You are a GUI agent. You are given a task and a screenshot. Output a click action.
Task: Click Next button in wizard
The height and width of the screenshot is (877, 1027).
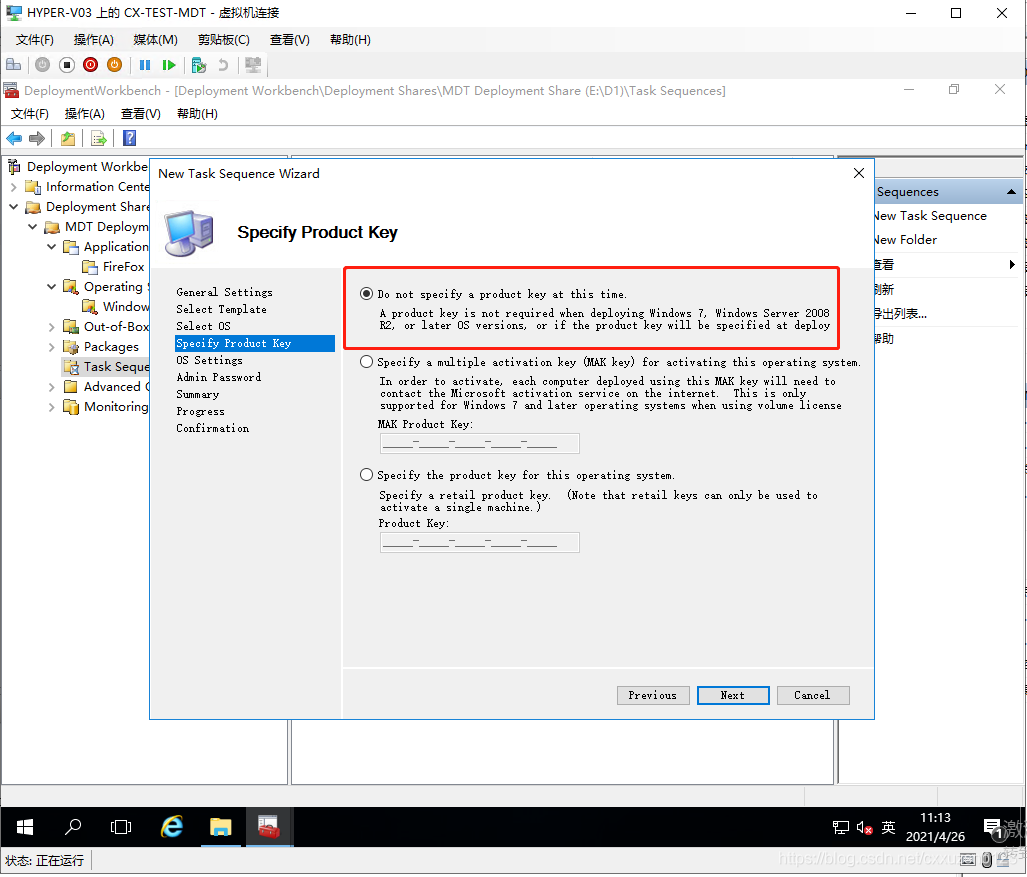coord(733,696)
